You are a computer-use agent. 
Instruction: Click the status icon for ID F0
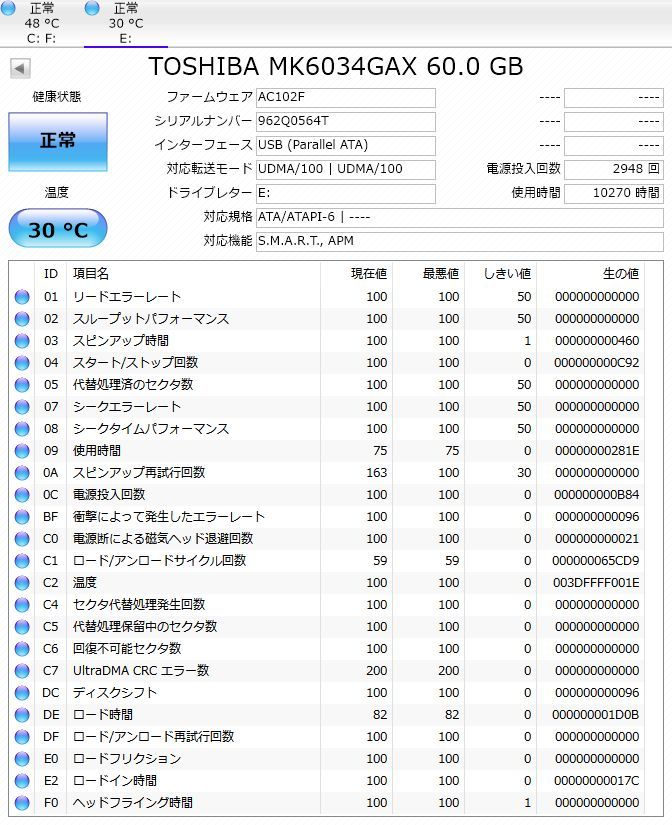tap(22, 803)
